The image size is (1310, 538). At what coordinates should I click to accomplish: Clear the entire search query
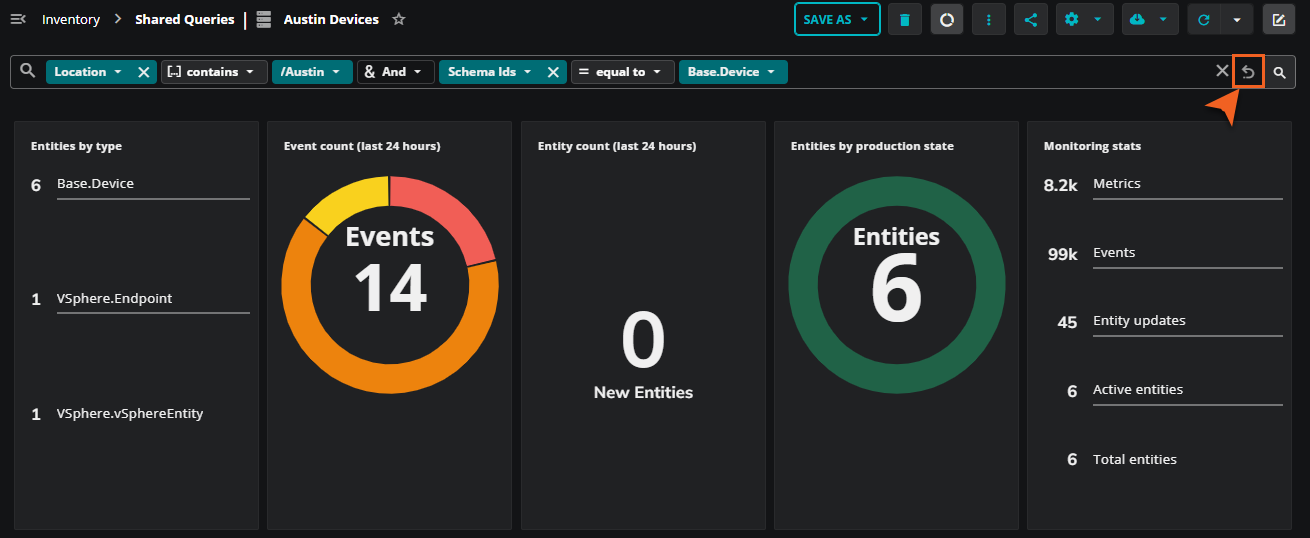pyautogui.click(x=1221, y=71)
